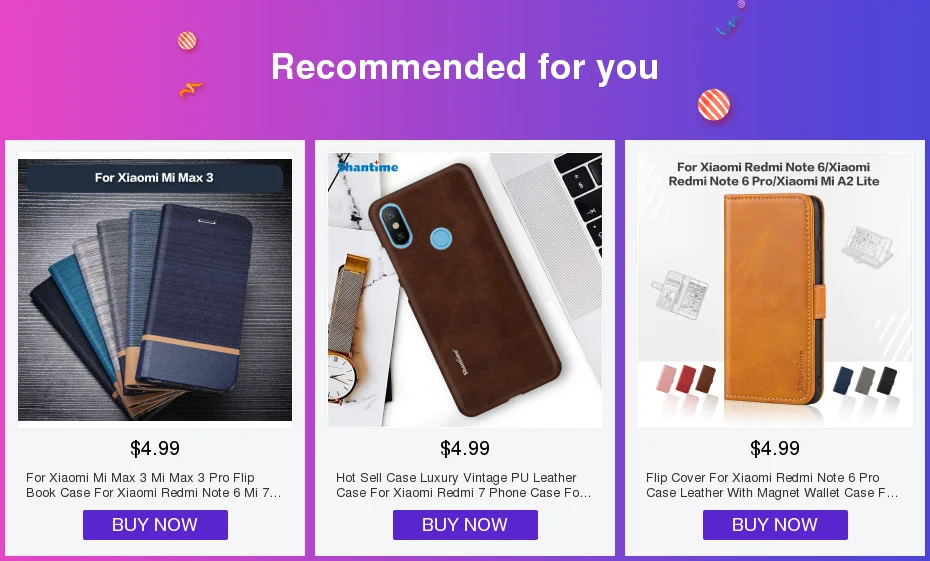Click the large striped ball decoration in header
This screenshot has width=930, height=561.
pyautogui.click(x=714, y=105)
